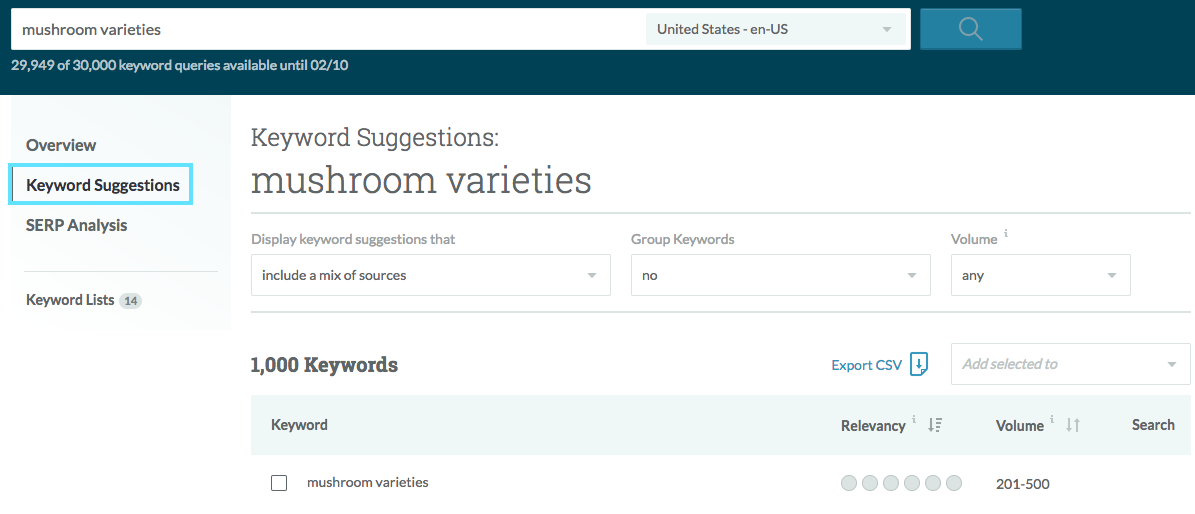The image size is (1195, 514).
Task: Click the Volume column sort arrows
Action: (x=1072, y=425)
